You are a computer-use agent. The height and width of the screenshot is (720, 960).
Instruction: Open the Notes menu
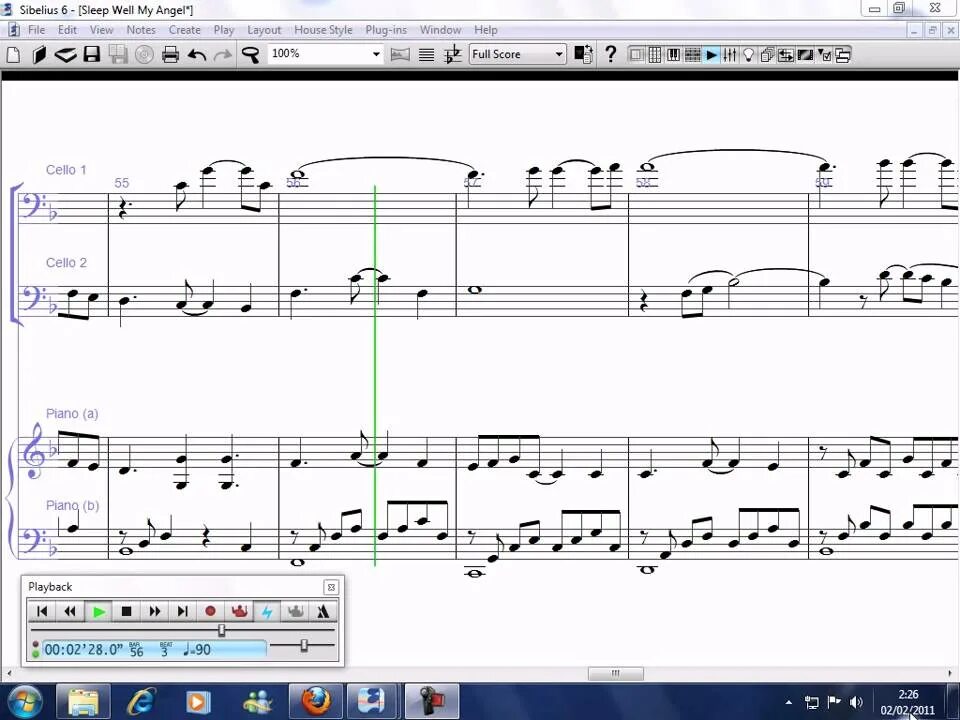(141, 30)
